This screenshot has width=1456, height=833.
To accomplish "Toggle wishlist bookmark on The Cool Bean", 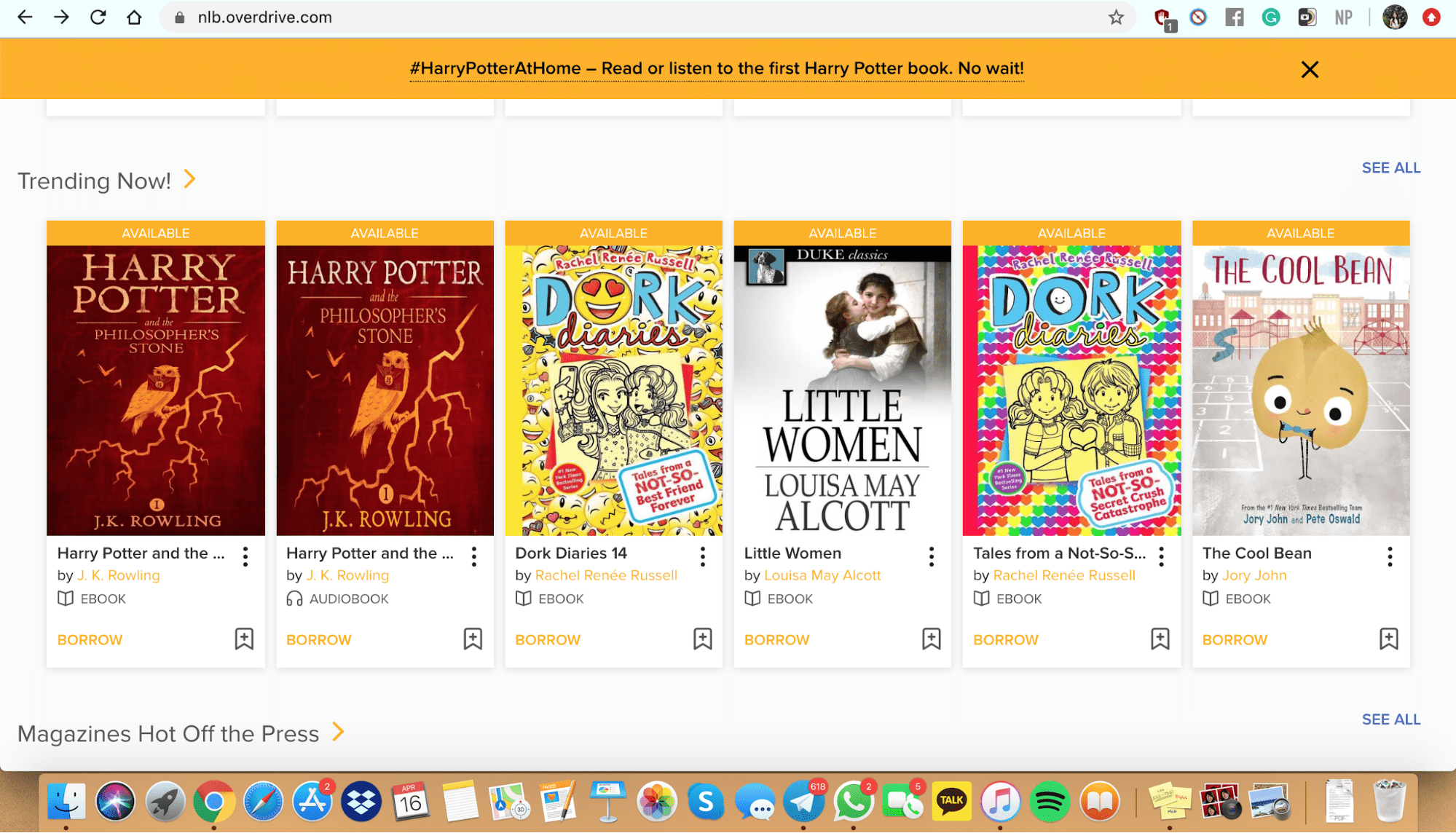I will 1388,639.
